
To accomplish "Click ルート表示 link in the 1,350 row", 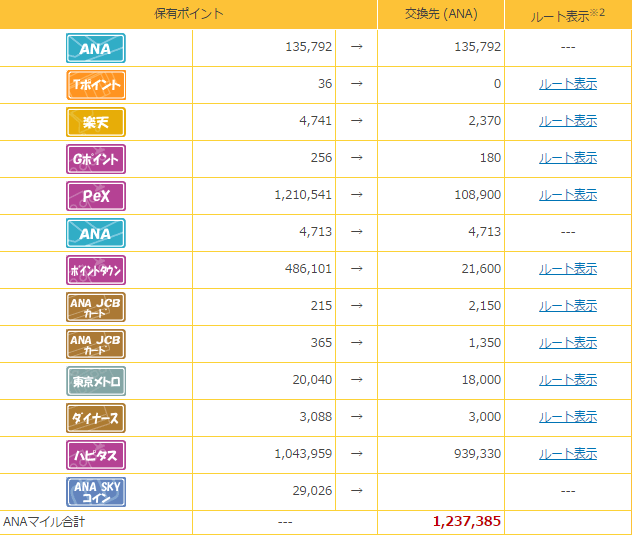I will (x=568, y=343).
